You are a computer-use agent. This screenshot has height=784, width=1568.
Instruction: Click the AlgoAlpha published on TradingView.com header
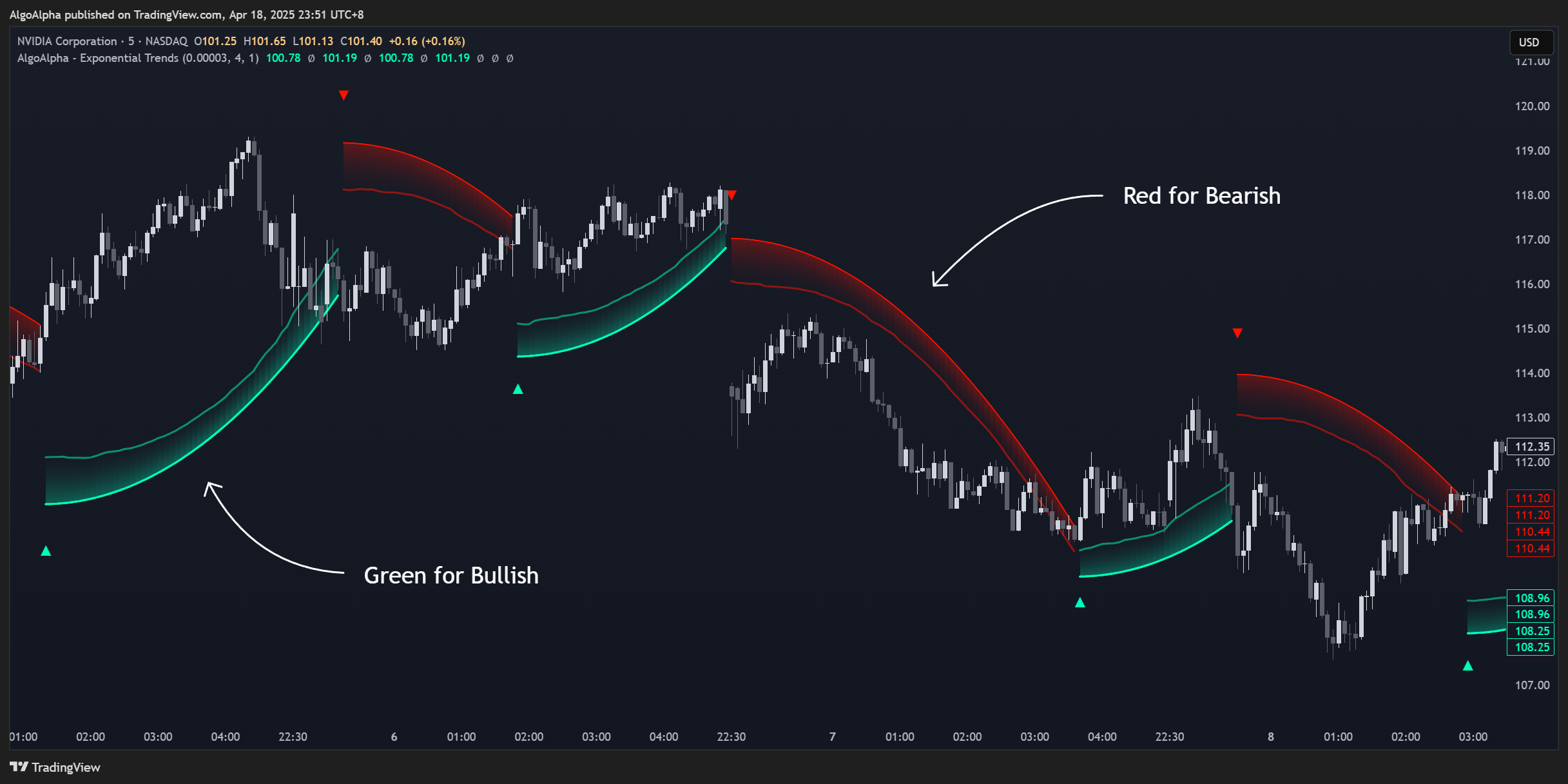coord(186,14)
